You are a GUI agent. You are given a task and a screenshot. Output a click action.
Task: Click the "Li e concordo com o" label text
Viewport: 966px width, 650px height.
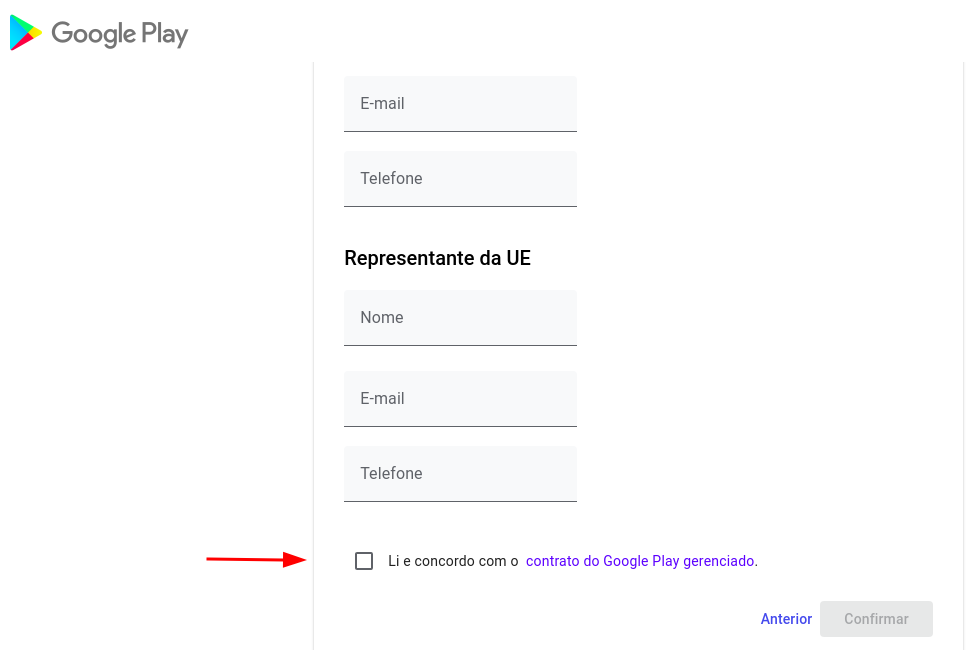[453, 562]
